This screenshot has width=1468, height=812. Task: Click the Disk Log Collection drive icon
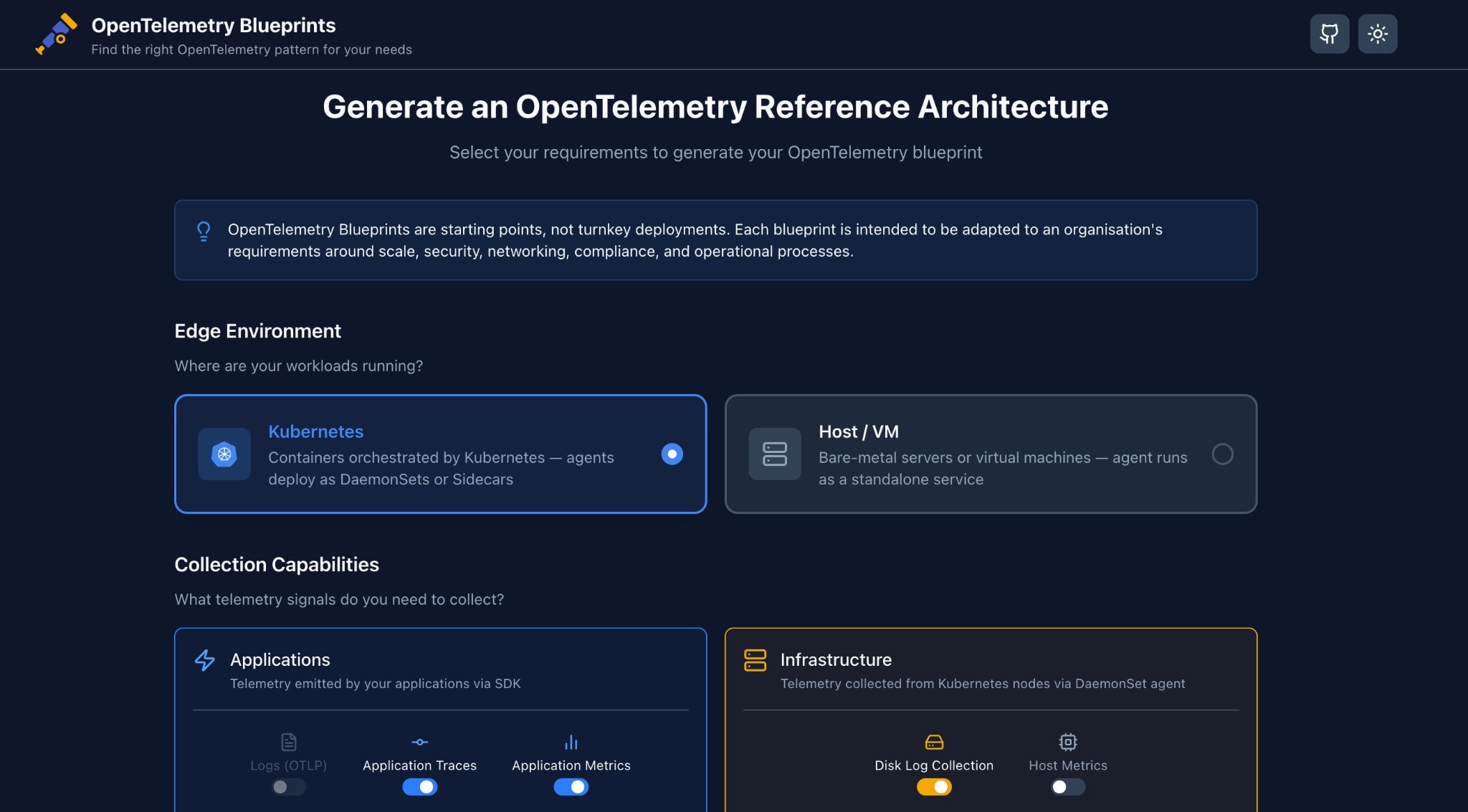pyautogui.click(x=933, y=743)
